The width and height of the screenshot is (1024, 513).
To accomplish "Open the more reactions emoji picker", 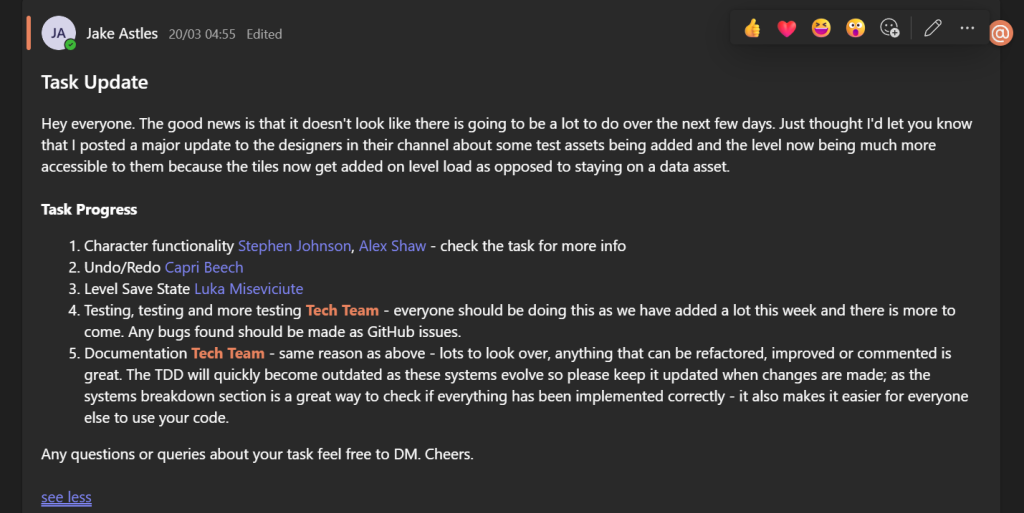I will (890, 28).
